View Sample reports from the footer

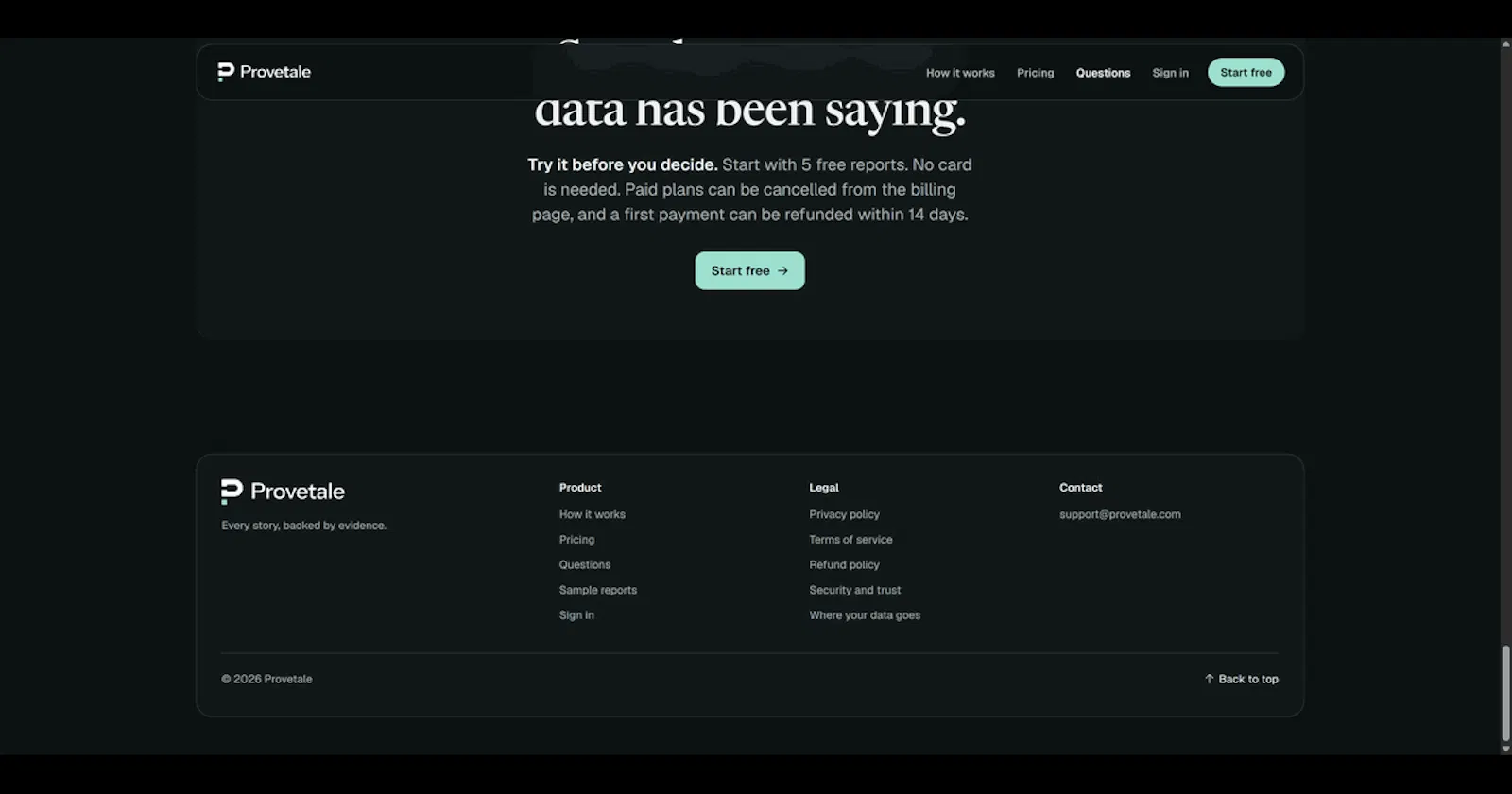click(x=597, y=590)
